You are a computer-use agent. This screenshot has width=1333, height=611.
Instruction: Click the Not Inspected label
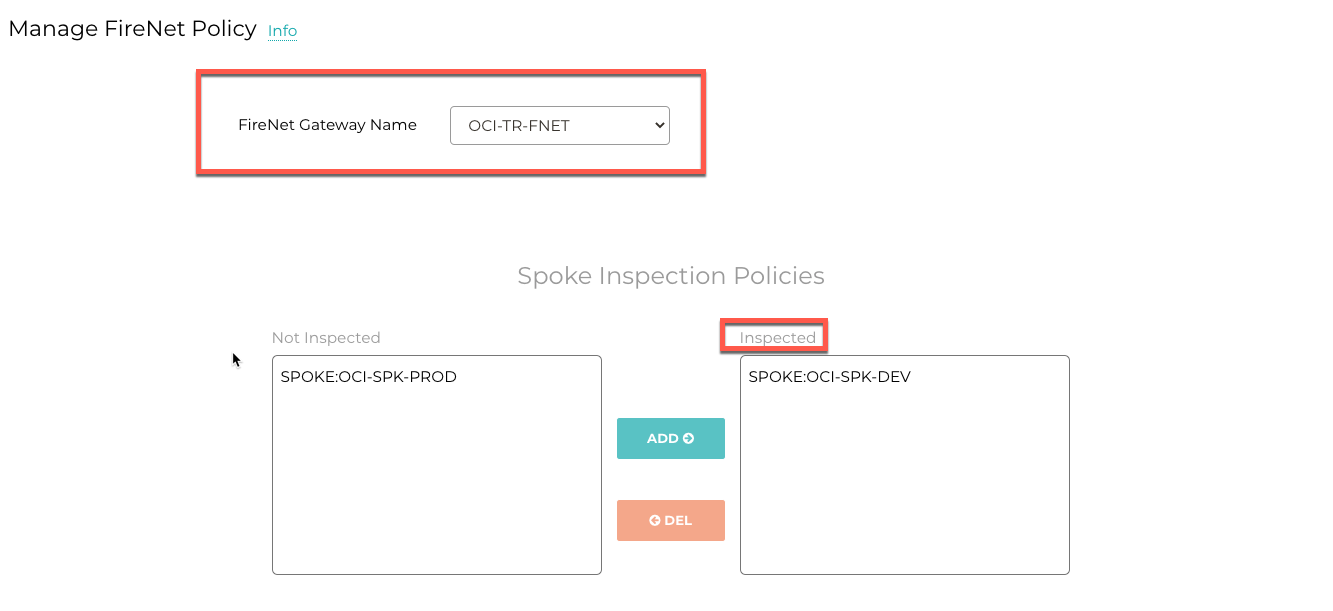tap(326, 337)
